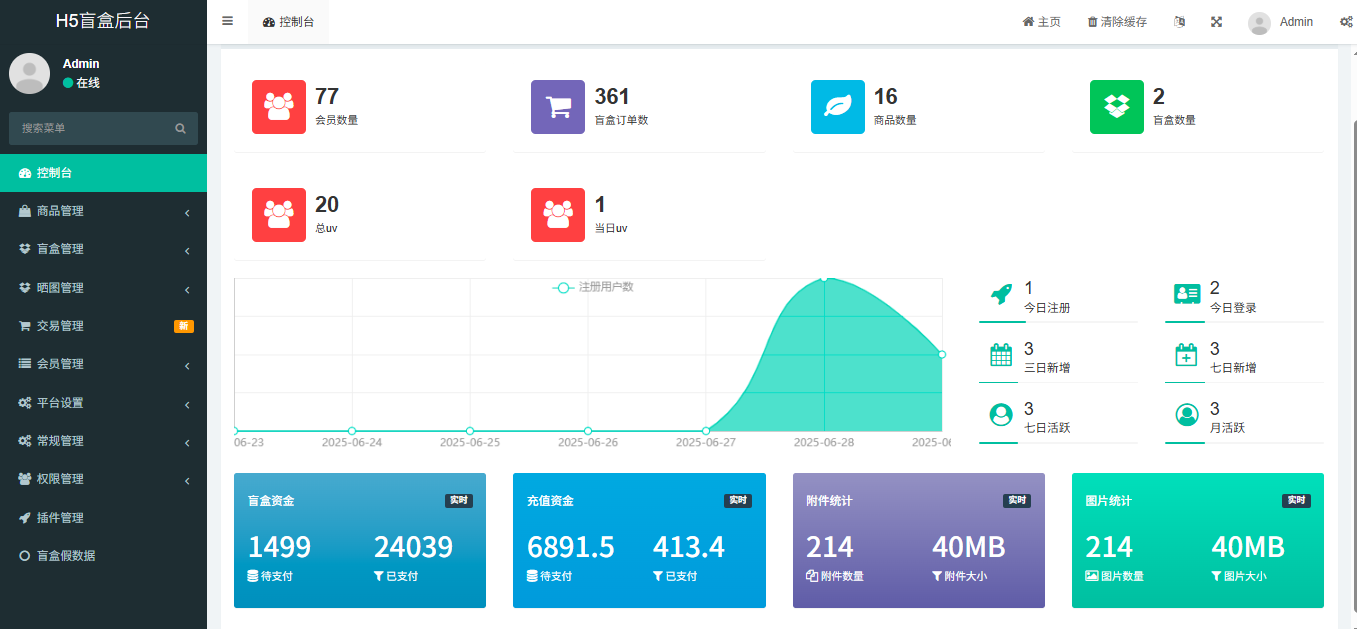Image resolution: width=1357 pixels, height=629 pixels.
Task: Switch to the 控制台 tab in top bar
Action: (288, 22)
